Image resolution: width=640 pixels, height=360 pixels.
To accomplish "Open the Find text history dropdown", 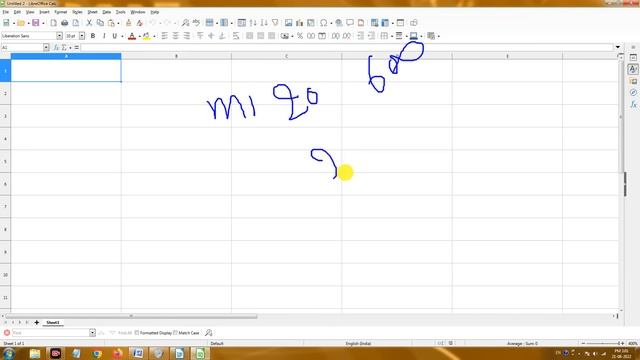I will click(x=93, y=333).
